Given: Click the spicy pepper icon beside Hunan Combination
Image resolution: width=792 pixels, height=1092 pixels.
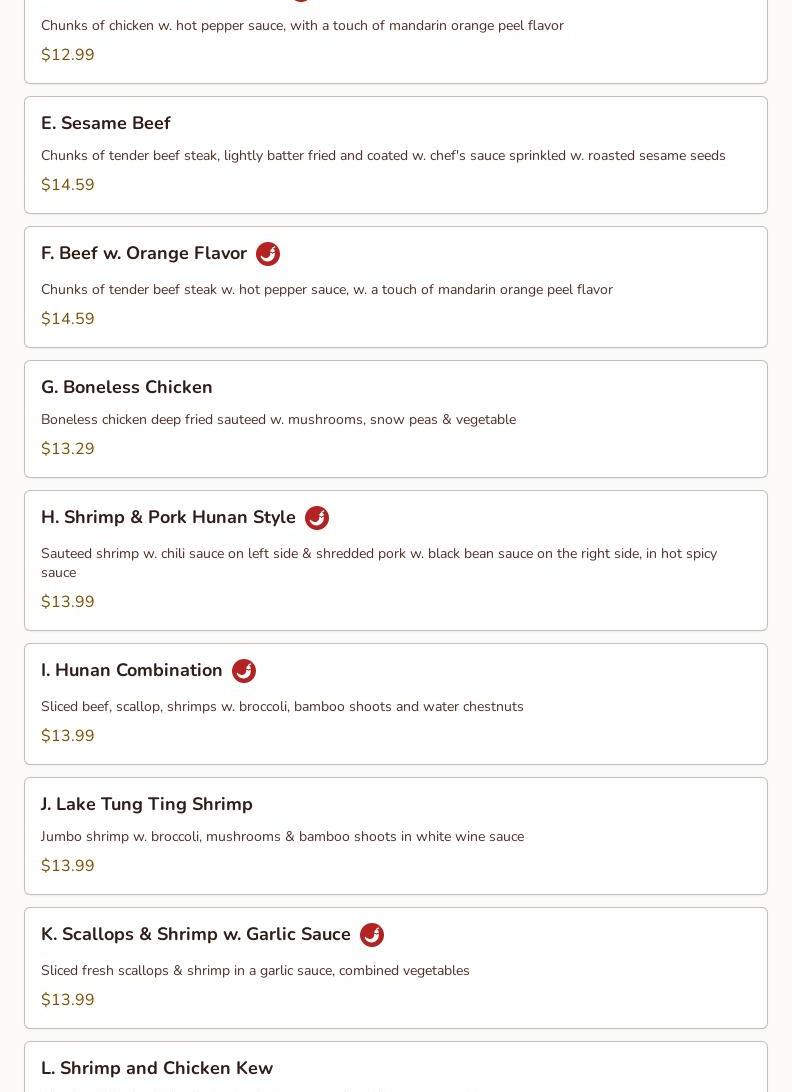Looking at the screenshot, I should [243, 671].
